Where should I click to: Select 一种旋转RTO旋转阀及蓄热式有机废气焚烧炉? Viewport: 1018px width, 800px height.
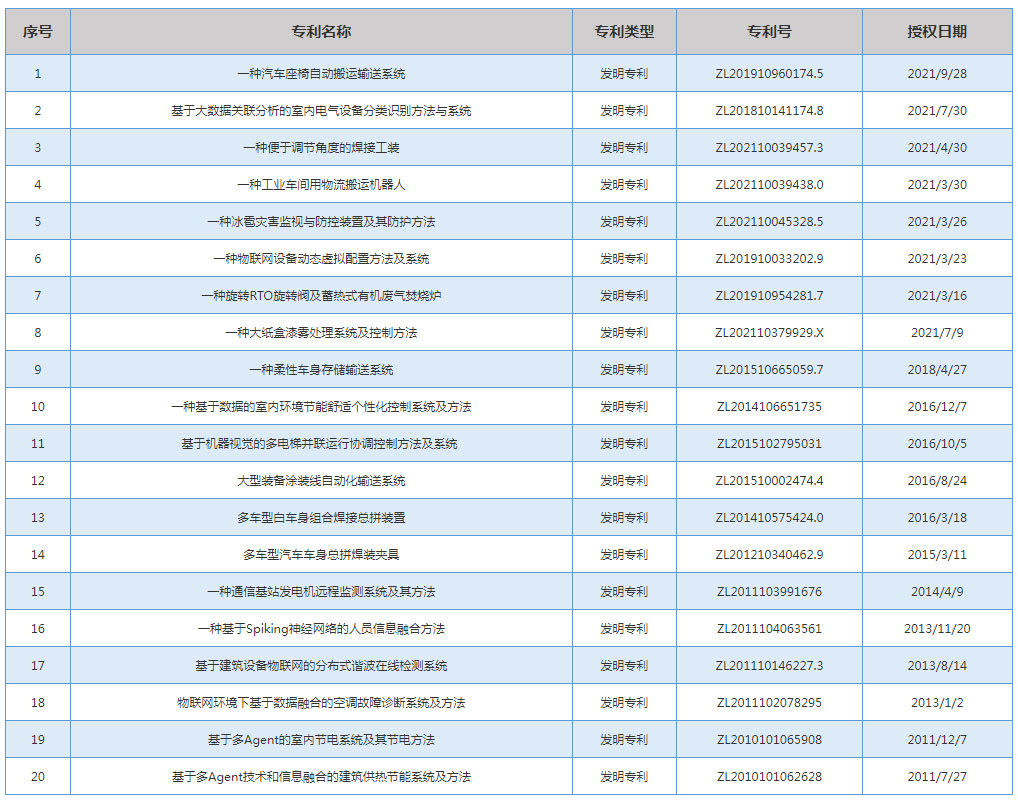[x=321, y=296]
